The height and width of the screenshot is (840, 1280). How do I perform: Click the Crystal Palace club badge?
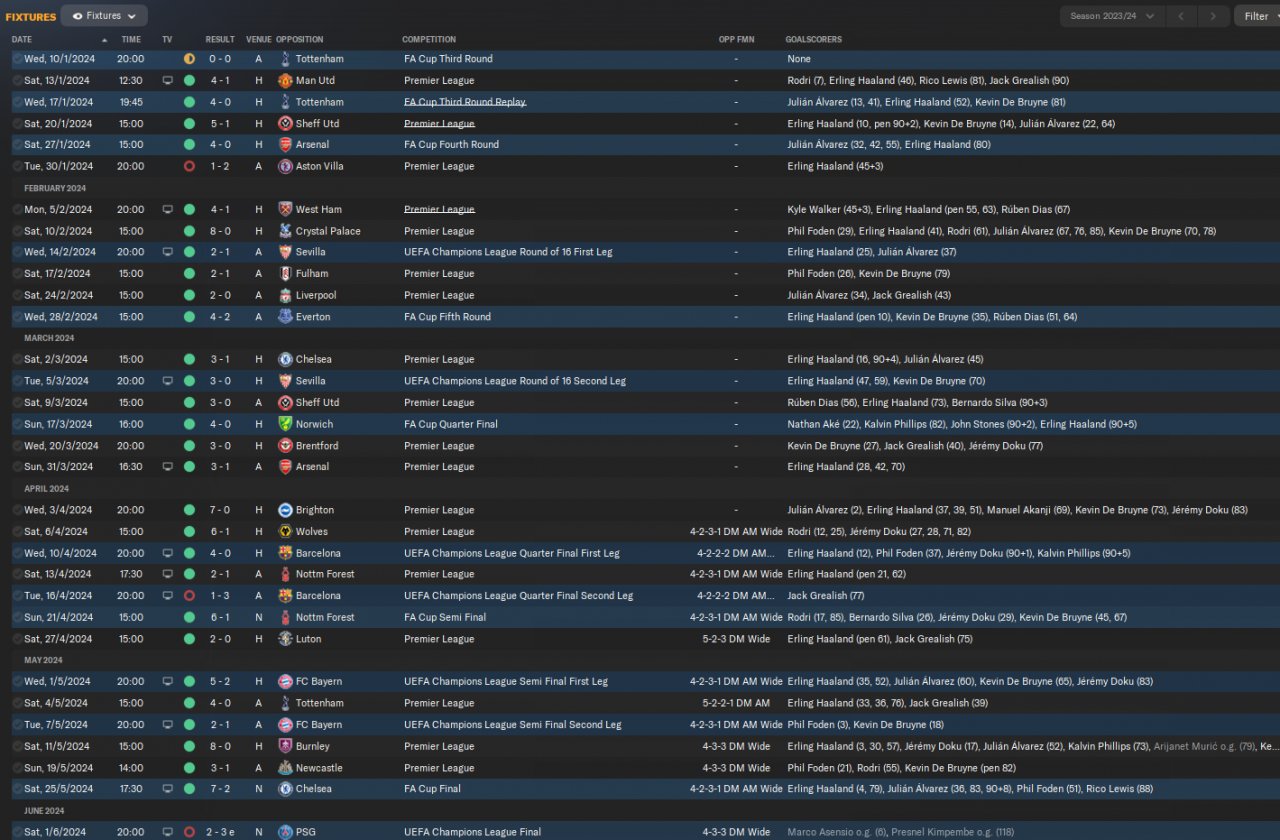click(x=285, y=231)
